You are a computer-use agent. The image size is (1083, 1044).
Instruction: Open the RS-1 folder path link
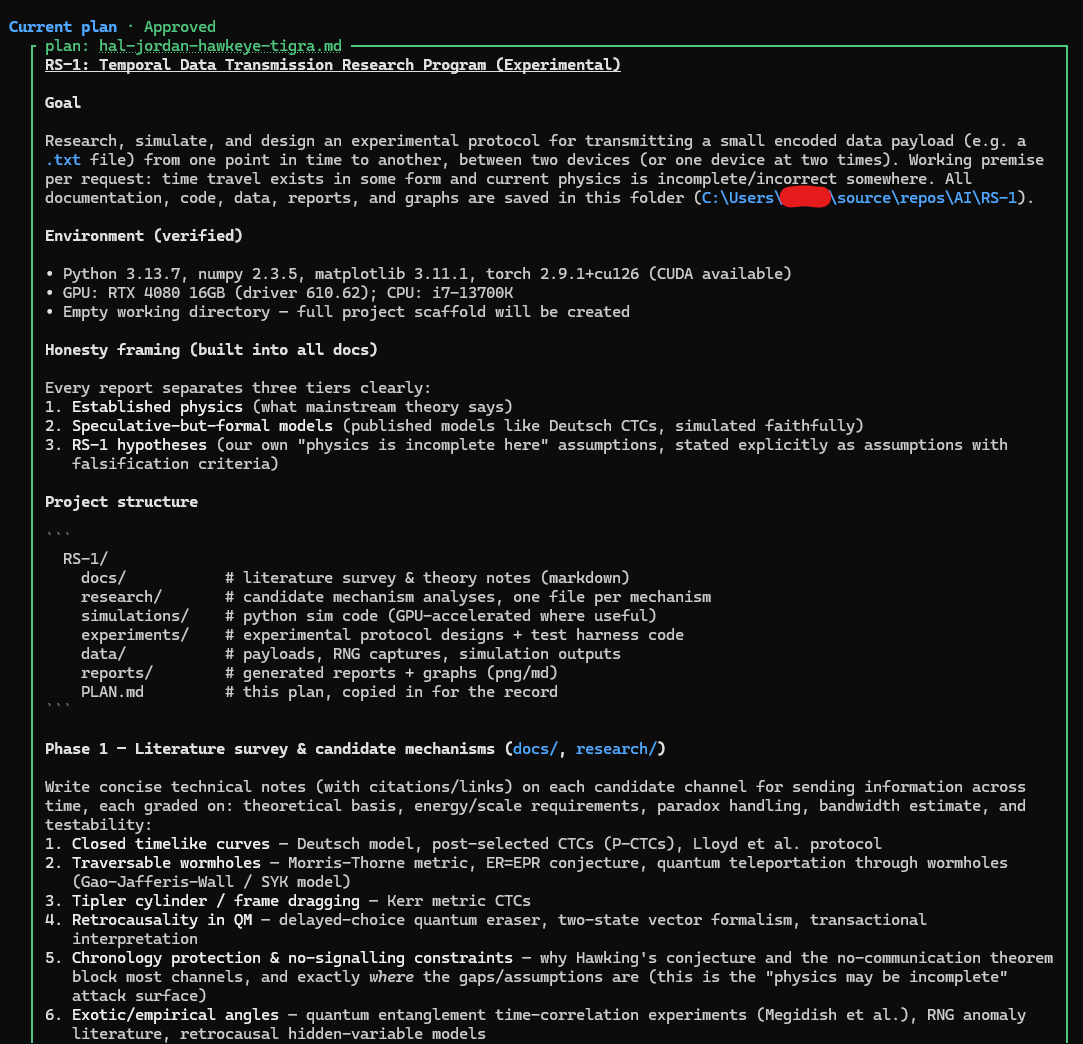(859, 198)
